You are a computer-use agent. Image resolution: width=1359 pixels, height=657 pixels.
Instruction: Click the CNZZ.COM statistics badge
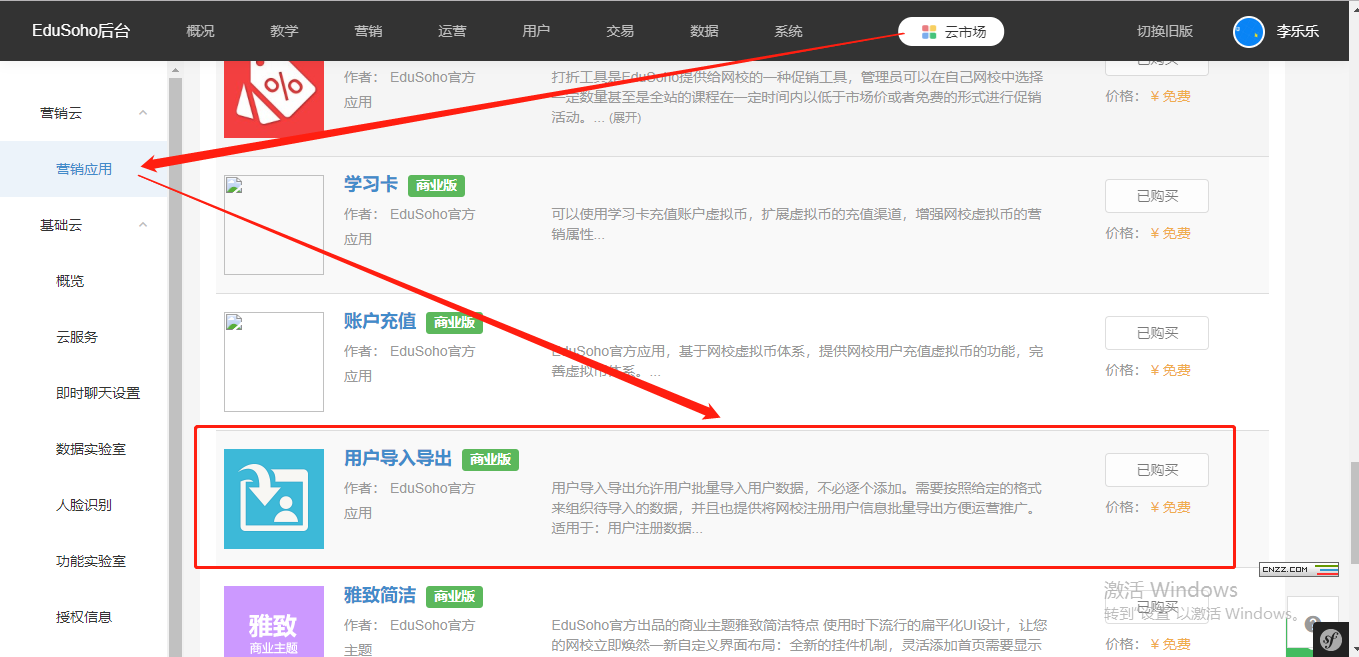pyautogui.click(x=1299, y=569)
